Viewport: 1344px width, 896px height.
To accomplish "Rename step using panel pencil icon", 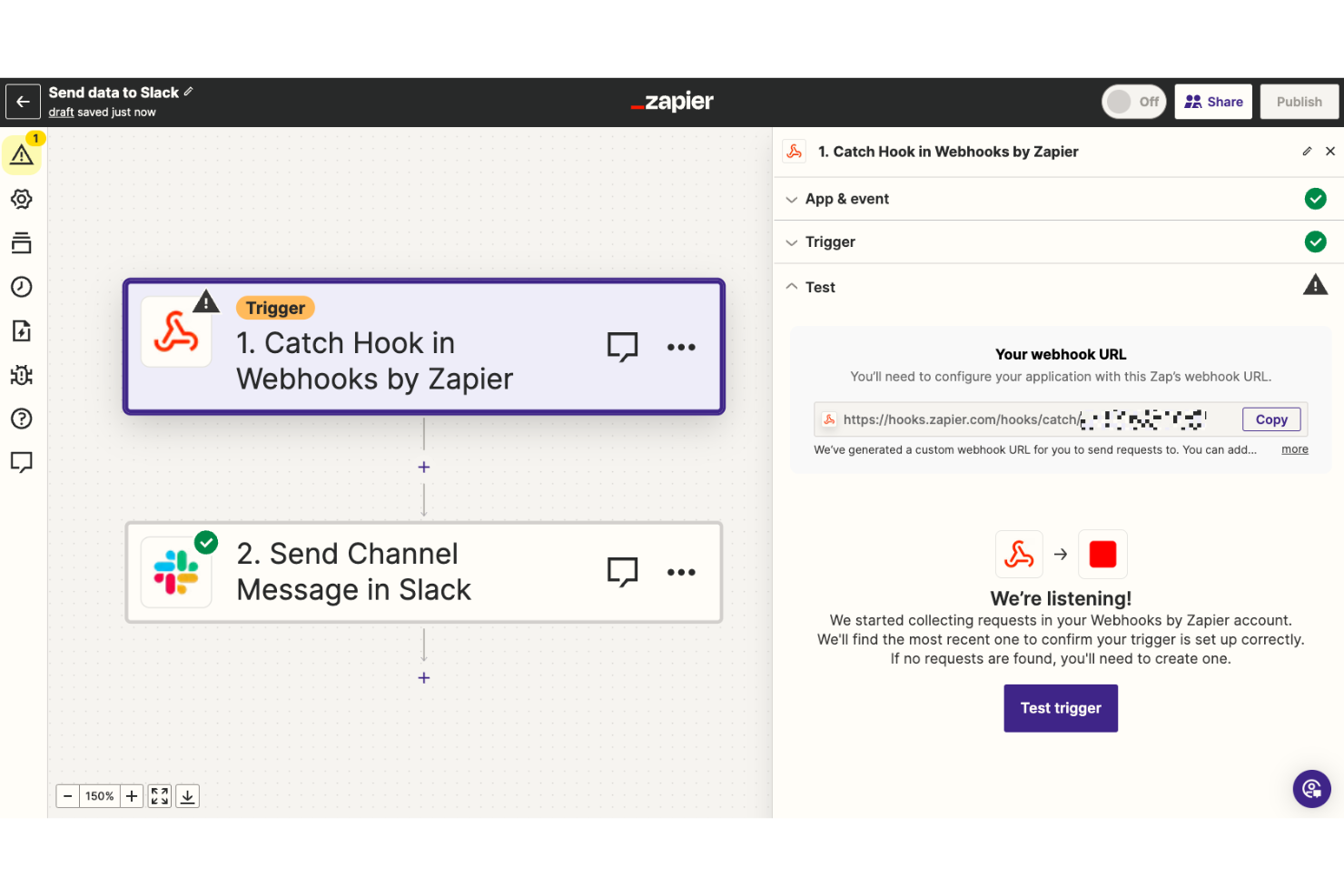I will (1307, 152).
